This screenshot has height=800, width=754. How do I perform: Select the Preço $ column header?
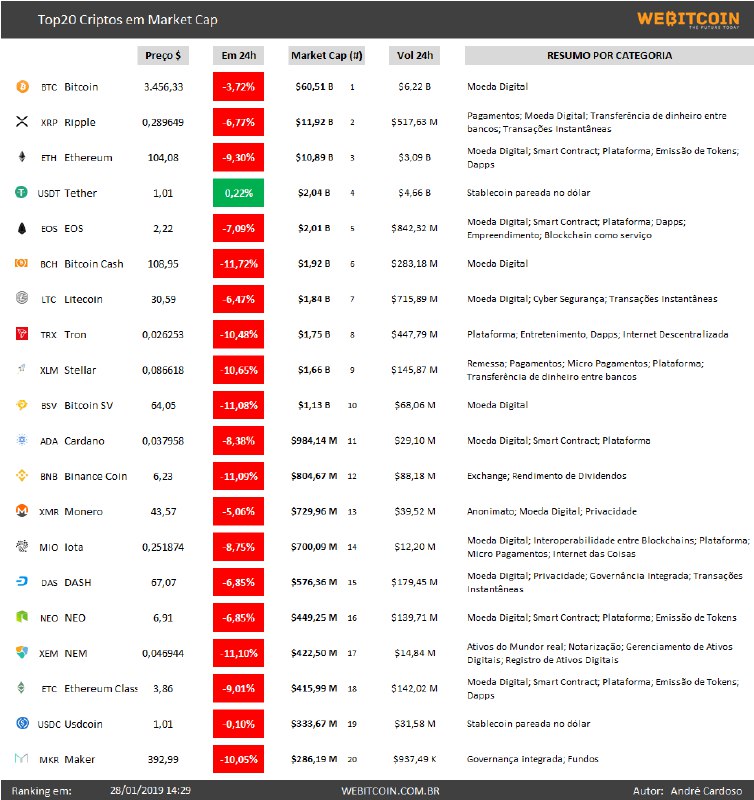[x=163, y=55]
